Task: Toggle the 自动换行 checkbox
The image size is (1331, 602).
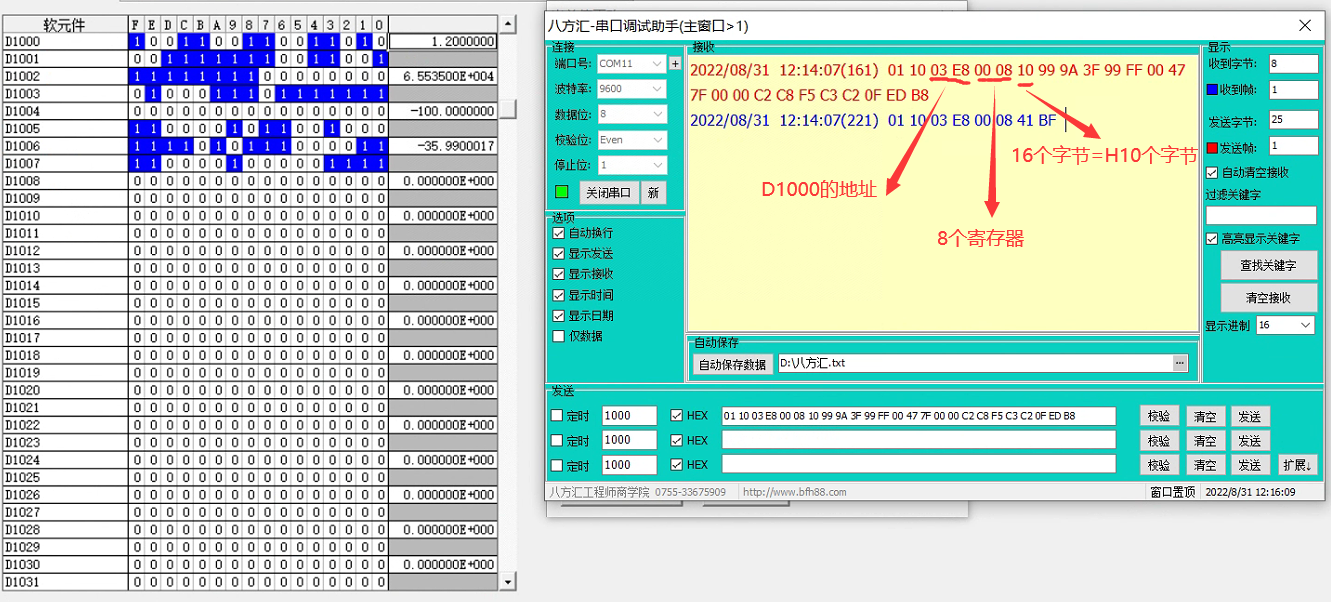Action: (x=559, y=233)
